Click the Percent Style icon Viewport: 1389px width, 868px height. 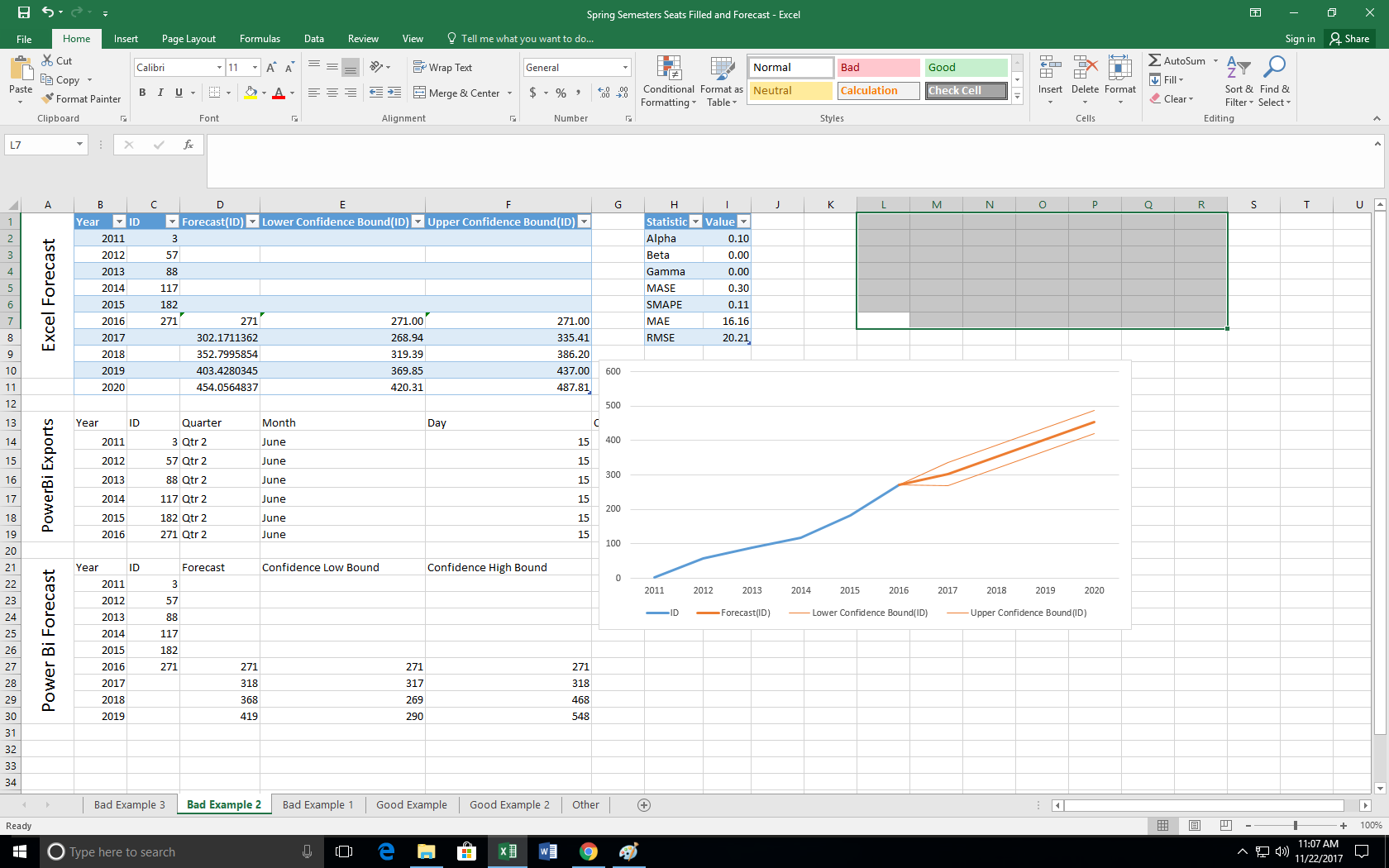tap(561, 93)
